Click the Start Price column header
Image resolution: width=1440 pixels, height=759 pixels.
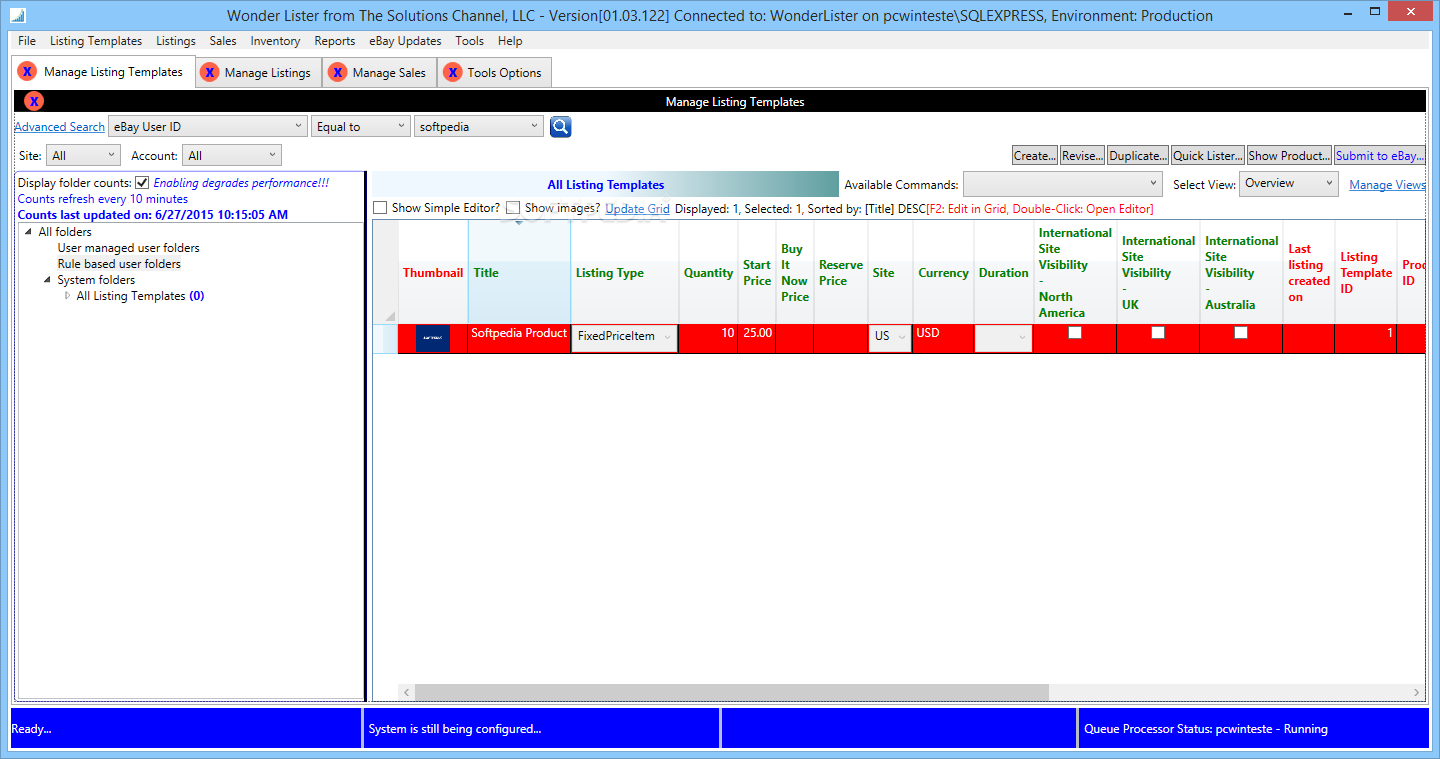pyautogui.click(x=757, y=272)
